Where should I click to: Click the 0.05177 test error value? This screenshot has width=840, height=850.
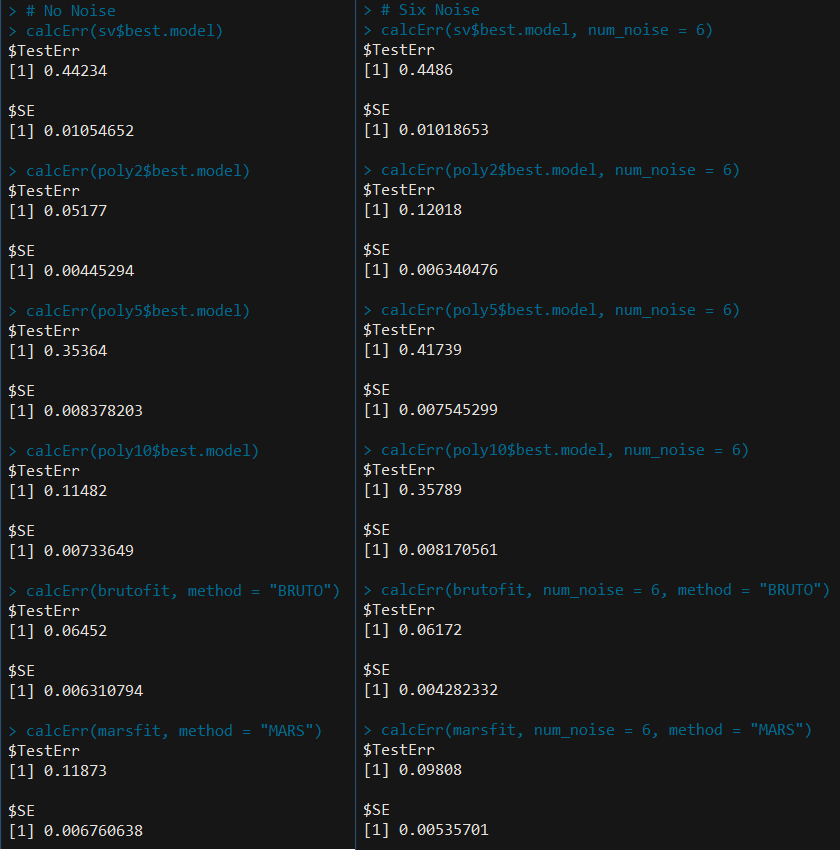pyautogui.click(x=75, y=211)
